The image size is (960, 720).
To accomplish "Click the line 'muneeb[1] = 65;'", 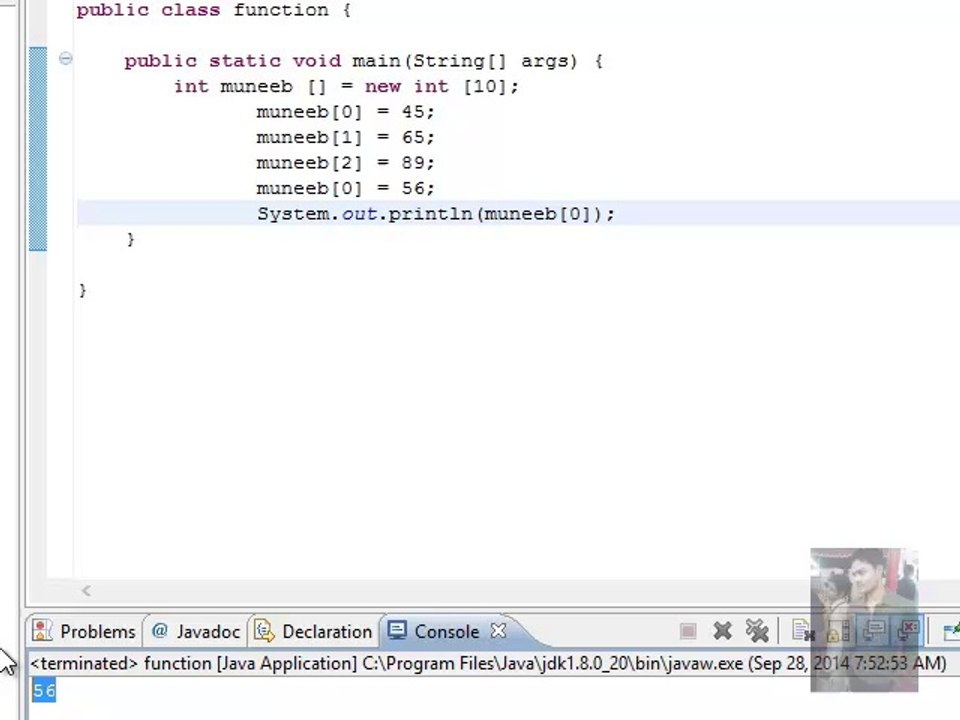I will click(x=345, y=138).
